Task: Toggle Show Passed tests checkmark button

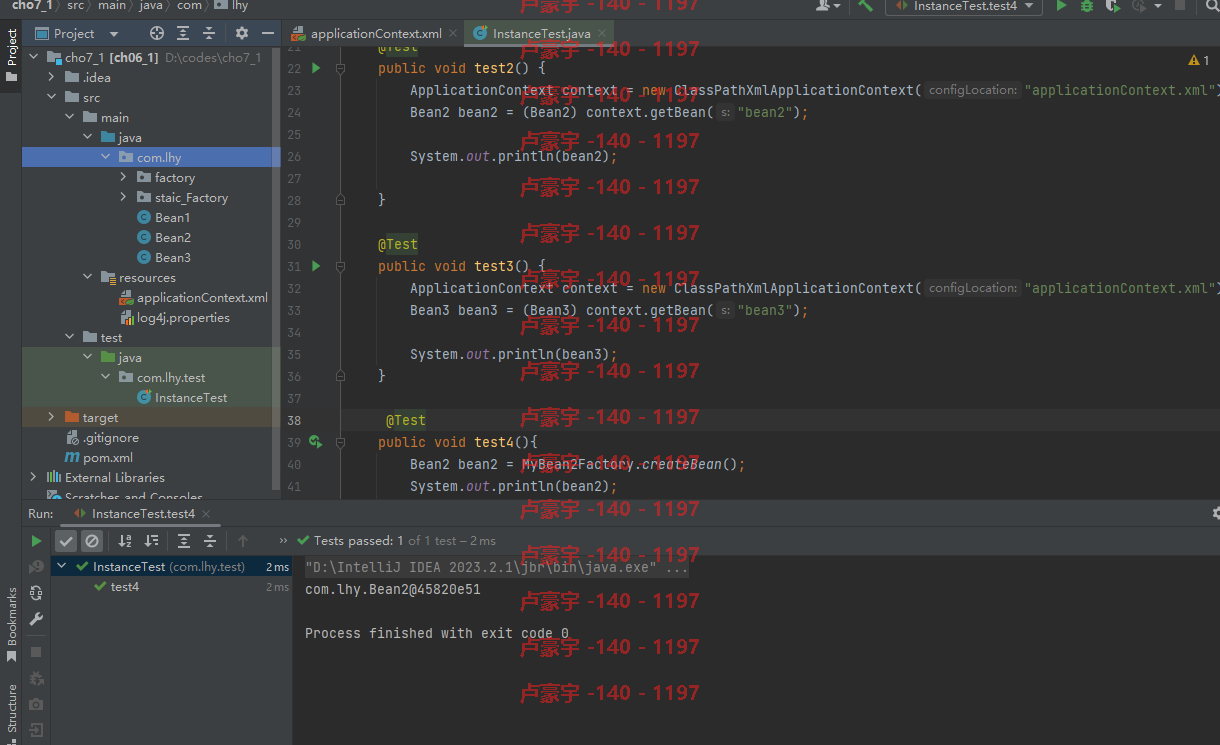Action: [x=66, y=541]
